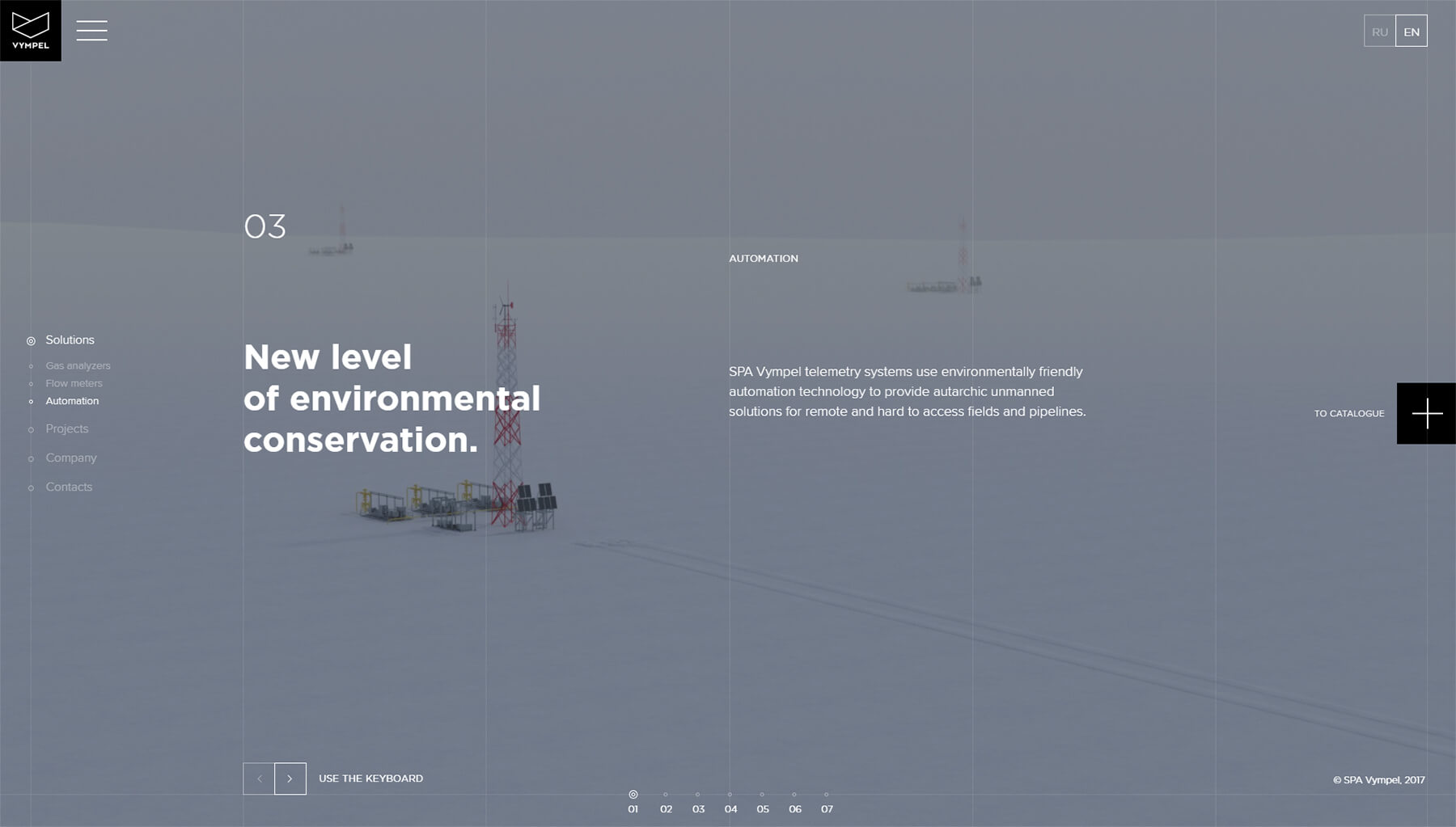Click the '03' slide number
The height and width of the screenshot is (827, 1456).
click(x=265, y=227)
